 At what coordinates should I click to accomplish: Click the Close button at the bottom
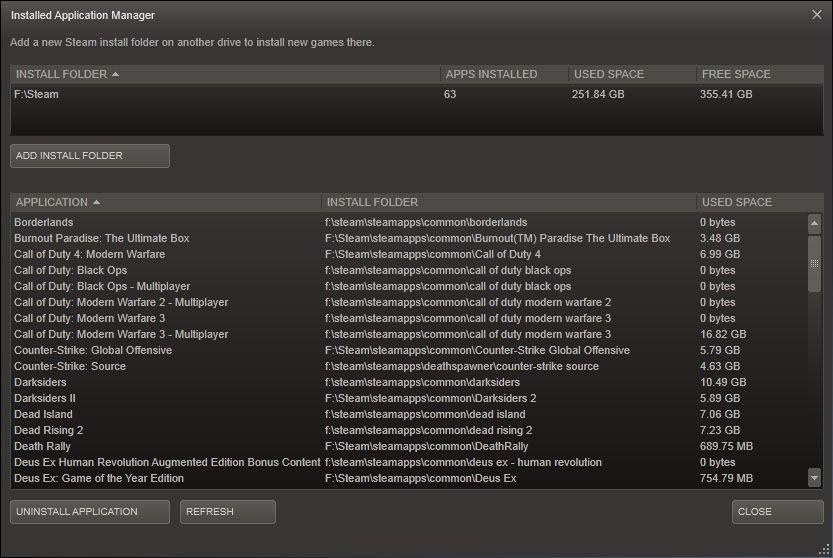click(777, 512)
